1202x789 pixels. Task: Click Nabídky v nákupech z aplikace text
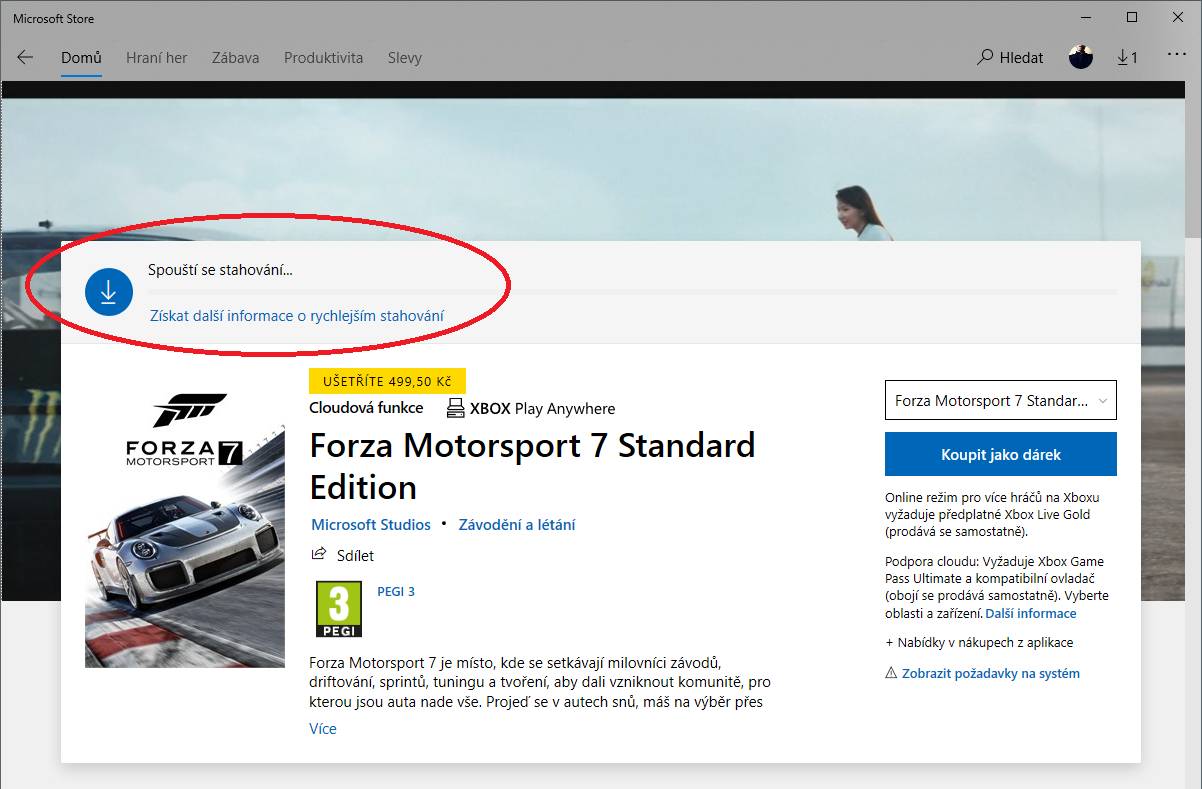click(x=979, y=642)
